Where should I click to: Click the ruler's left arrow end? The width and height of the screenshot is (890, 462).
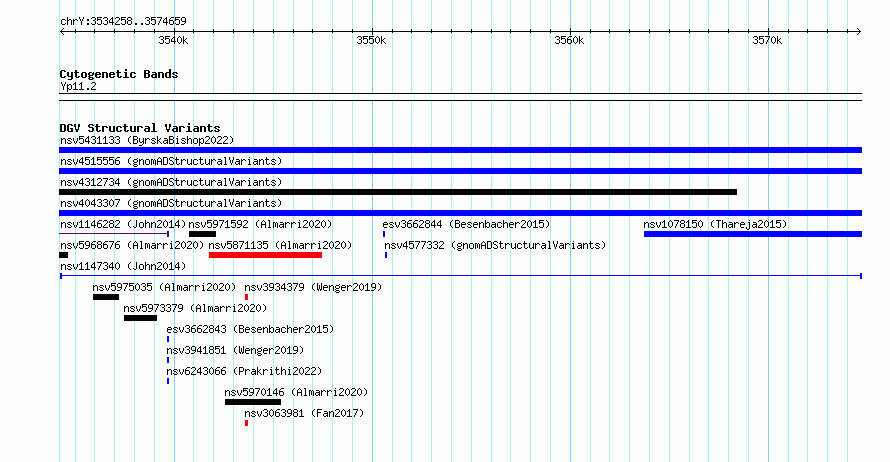[x=62, y=32]
